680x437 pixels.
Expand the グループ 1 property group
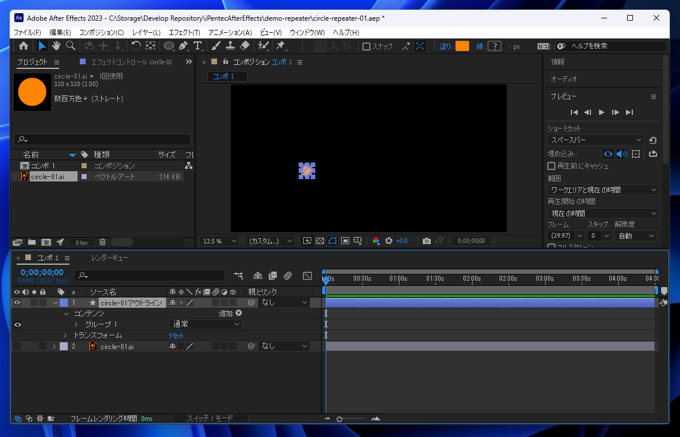pyautogui.click(x=76, y=324)
